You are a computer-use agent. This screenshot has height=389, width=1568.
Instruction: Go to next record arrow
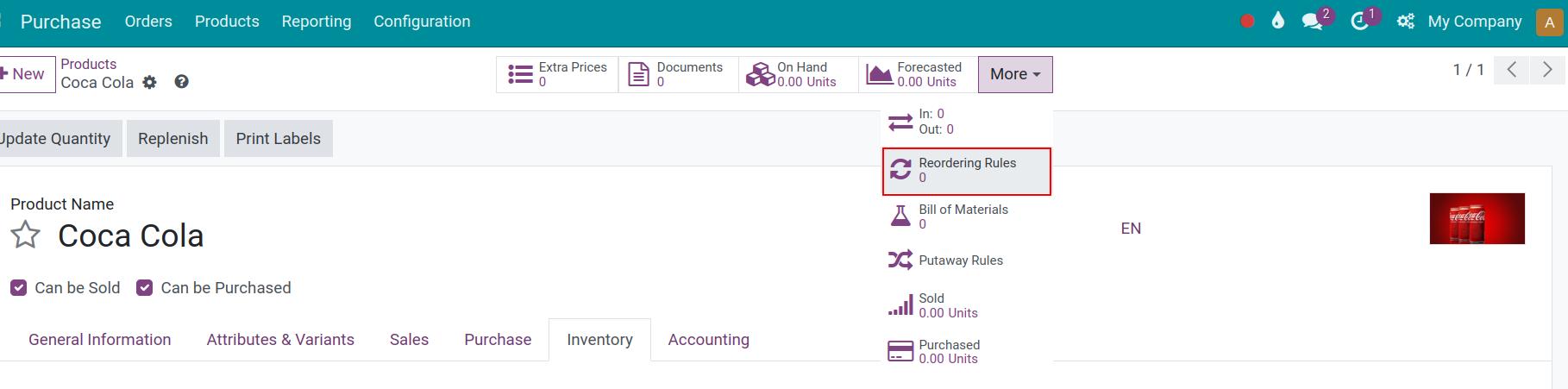(1547, 70)
